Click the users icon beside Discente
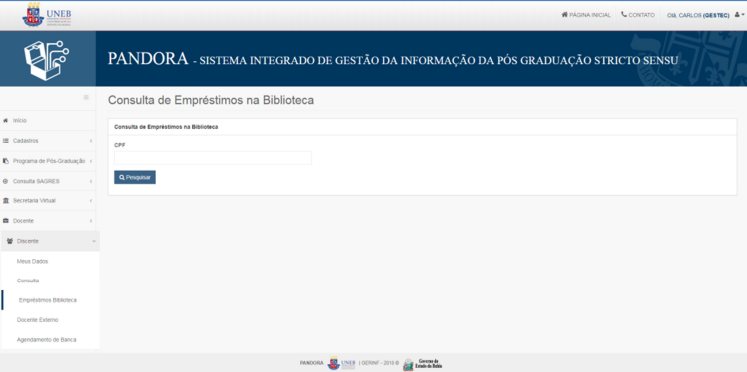This screenshot has height=372, width=747. pos(10,241)
